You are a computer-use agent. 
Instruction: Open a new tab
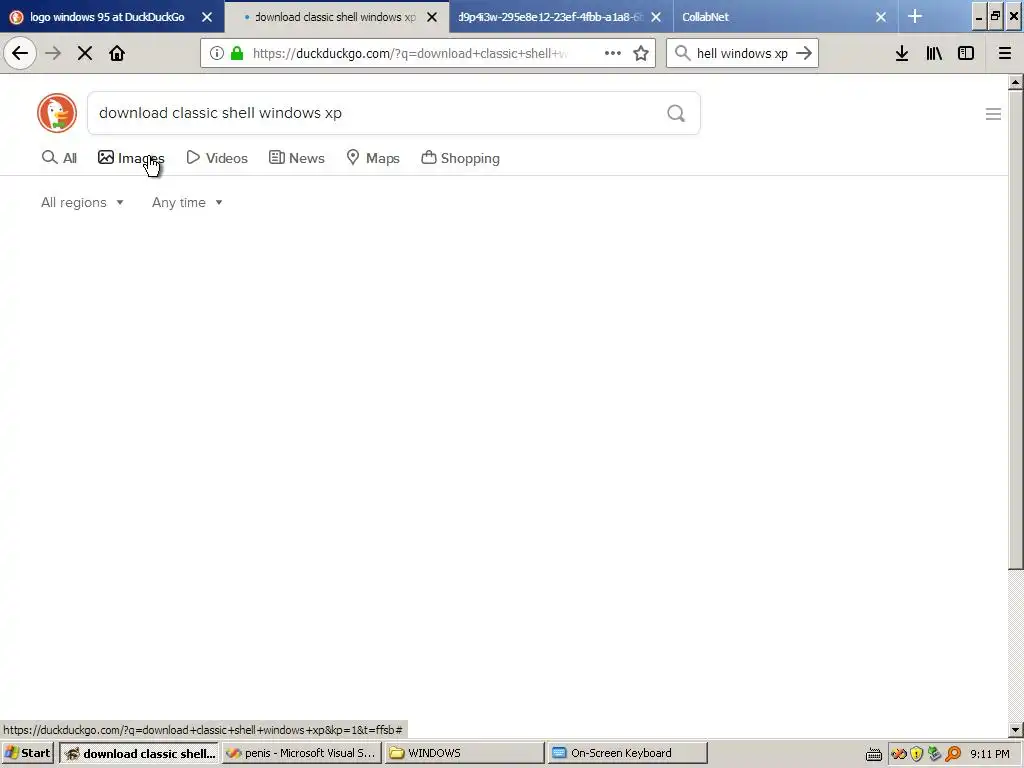click(x=915, y=17)
